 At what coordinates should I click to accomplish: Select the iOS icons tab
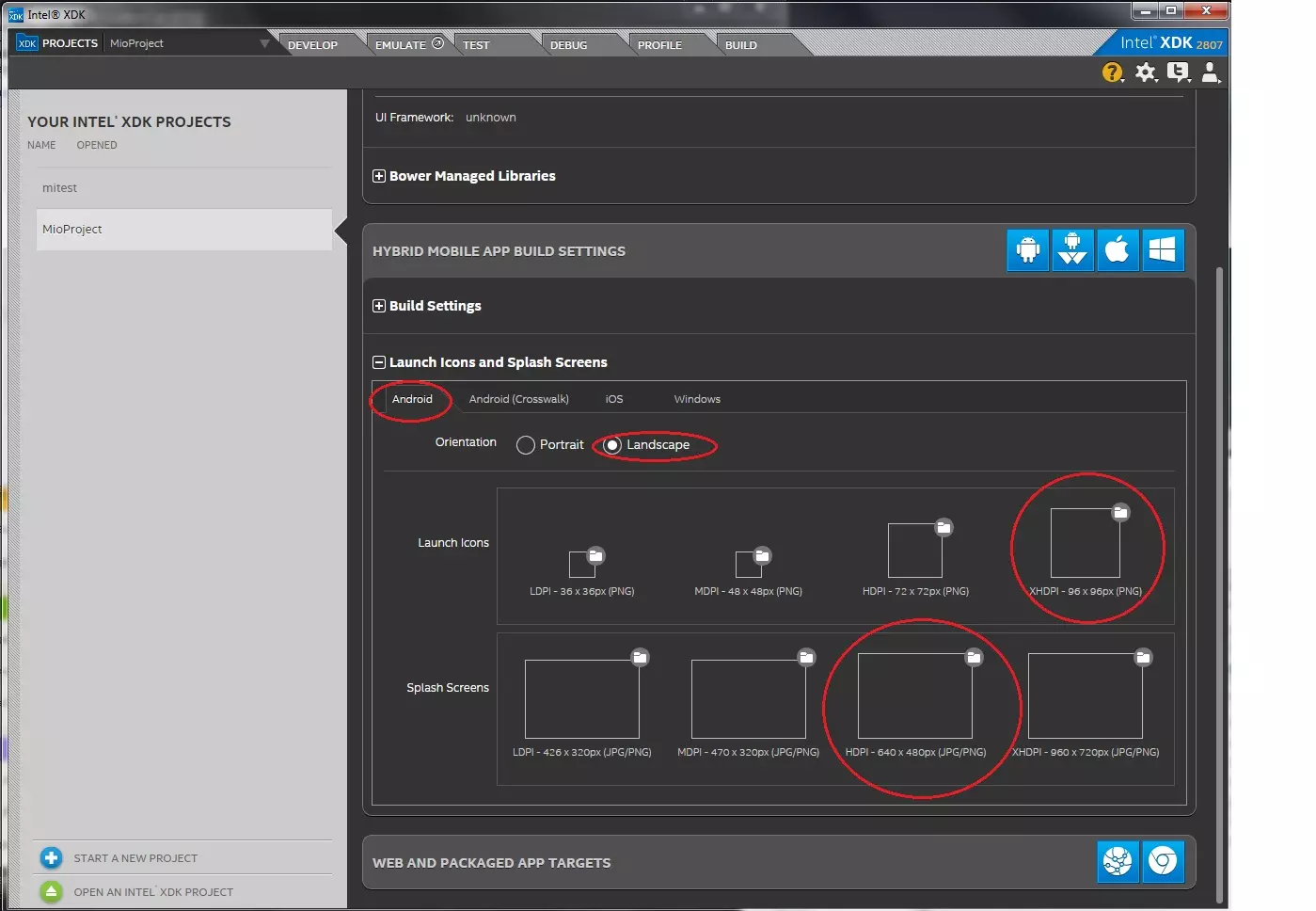click(614, 399)
